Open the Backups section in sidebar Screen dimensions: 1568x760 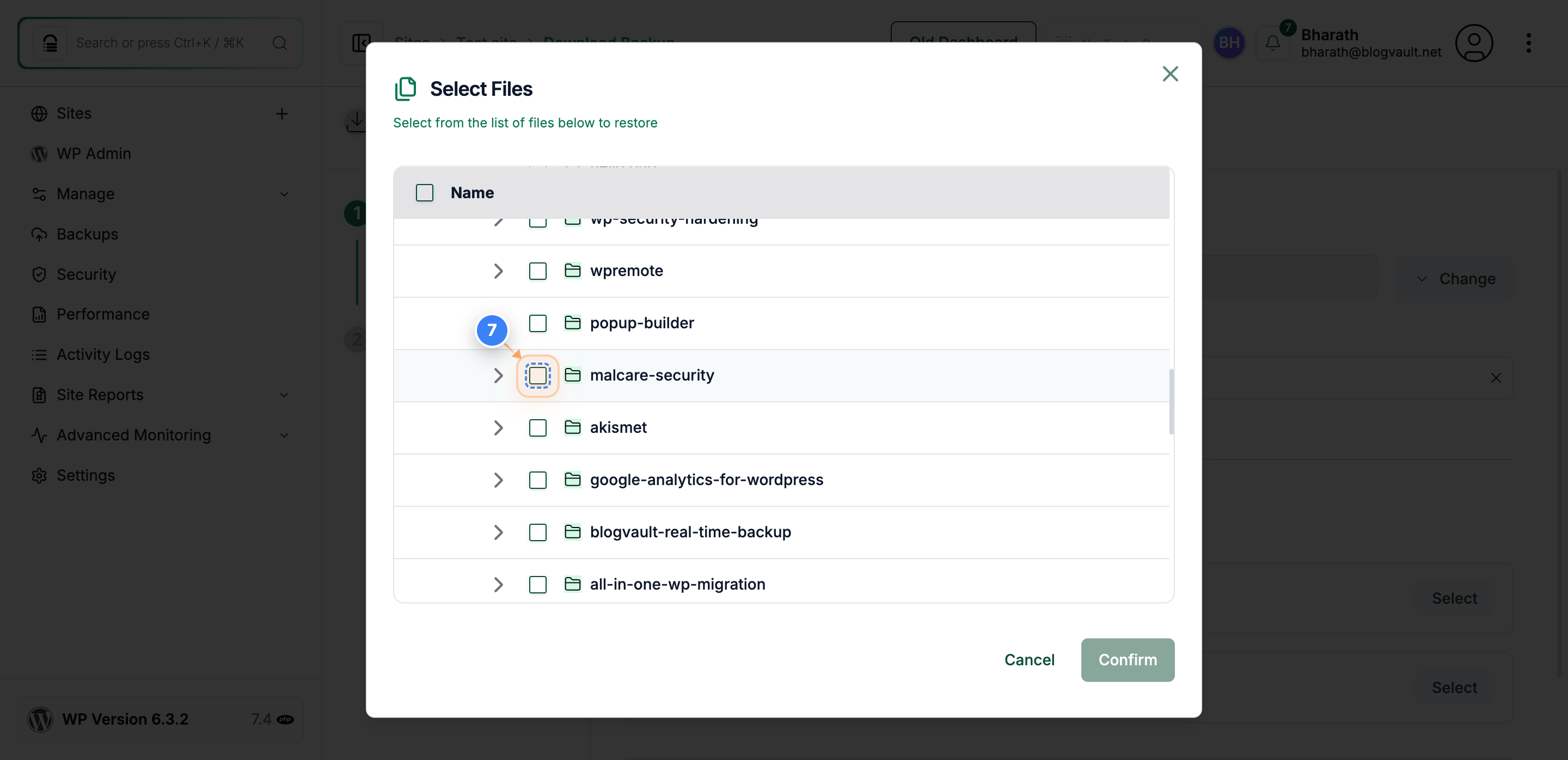click(87, 234)
